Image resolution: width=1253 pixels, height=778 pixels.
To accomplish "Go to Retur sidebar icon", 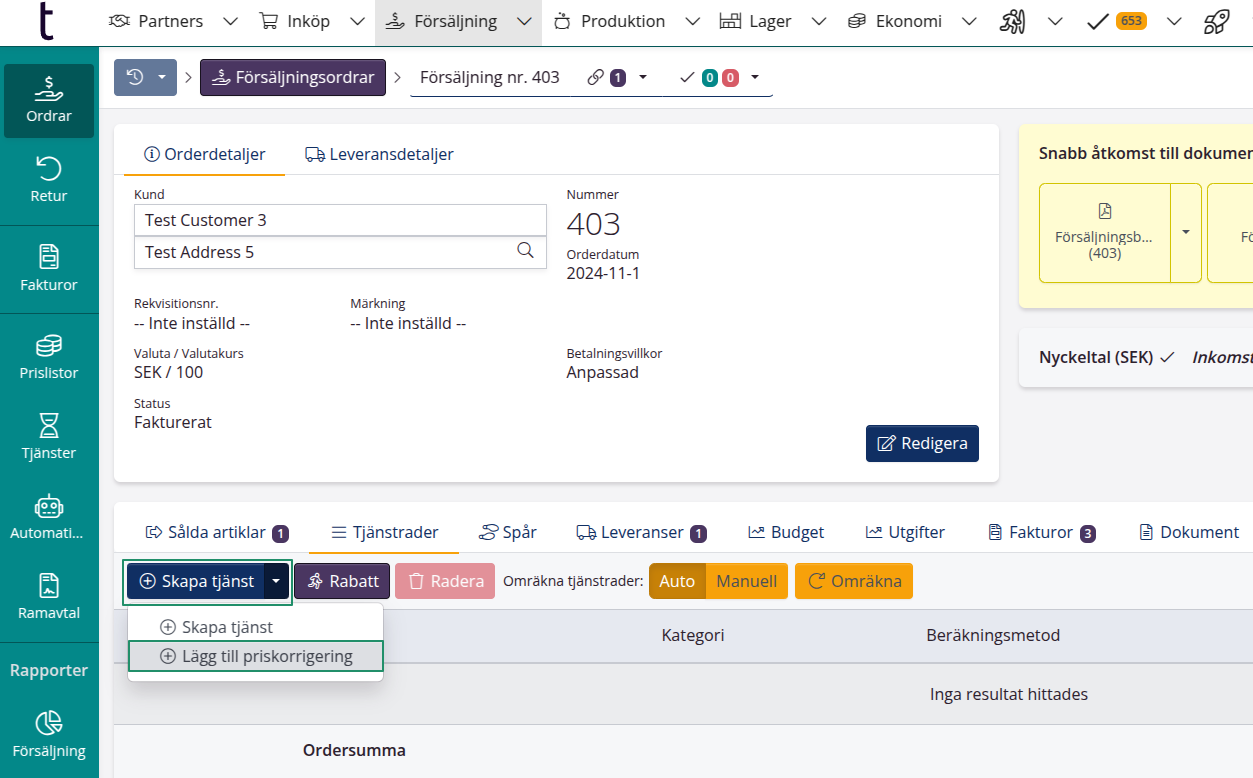I will pyautogui.click(x=49, y=179).
